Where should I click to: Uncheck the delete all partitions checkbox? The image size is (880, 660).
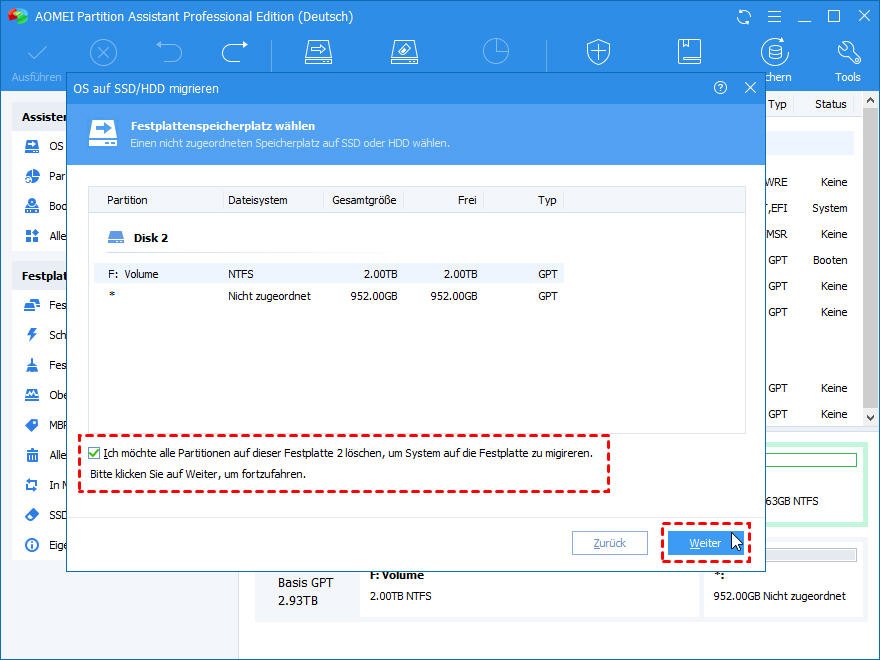coord(95,453)
